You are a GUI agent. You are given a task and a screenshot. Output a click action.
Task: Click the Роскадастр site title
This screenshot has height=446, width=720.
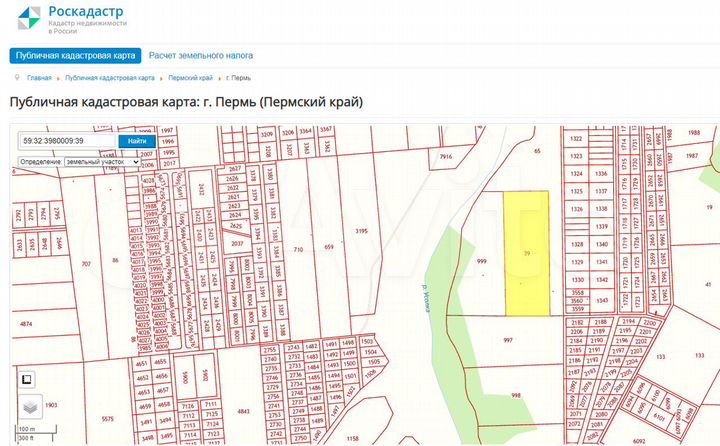tap(86, 11)
